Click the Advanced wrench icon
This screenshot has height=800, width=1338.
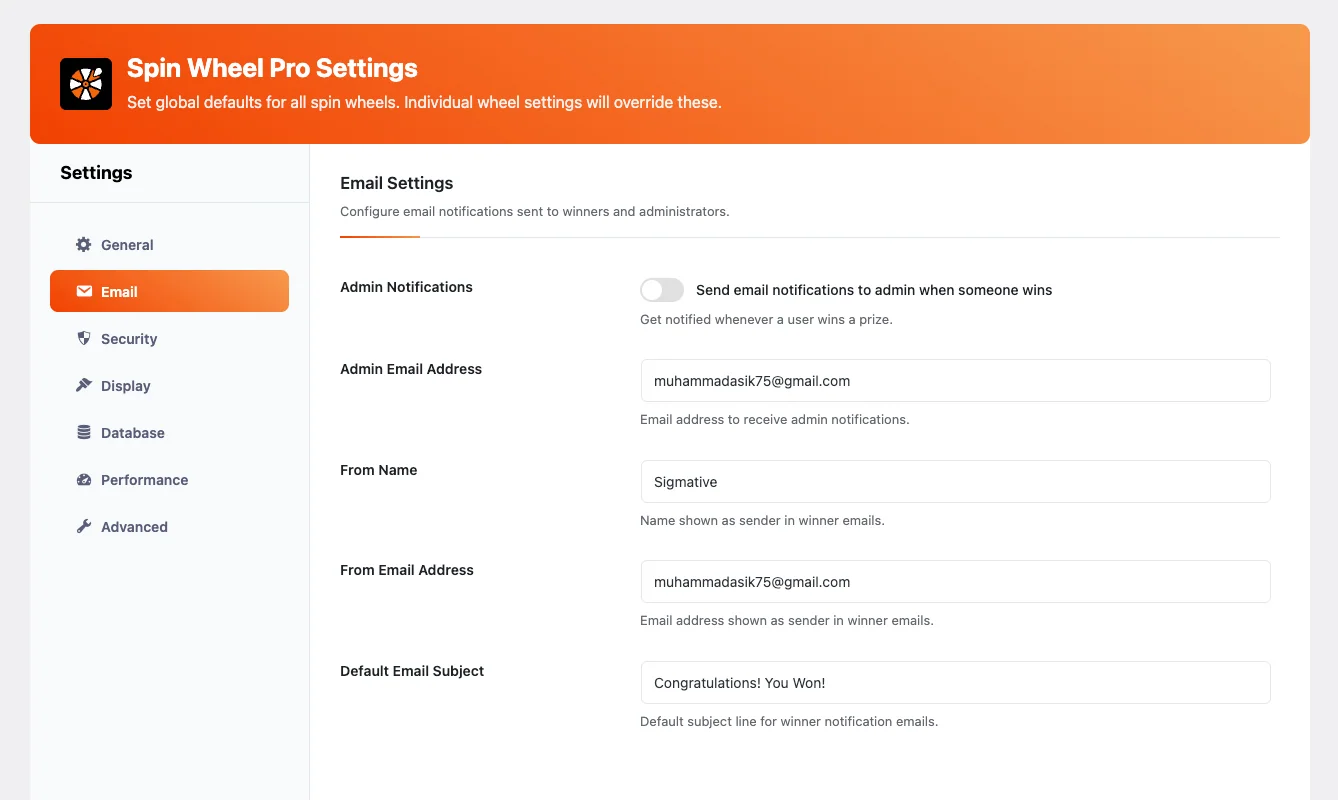pos(83,526)
